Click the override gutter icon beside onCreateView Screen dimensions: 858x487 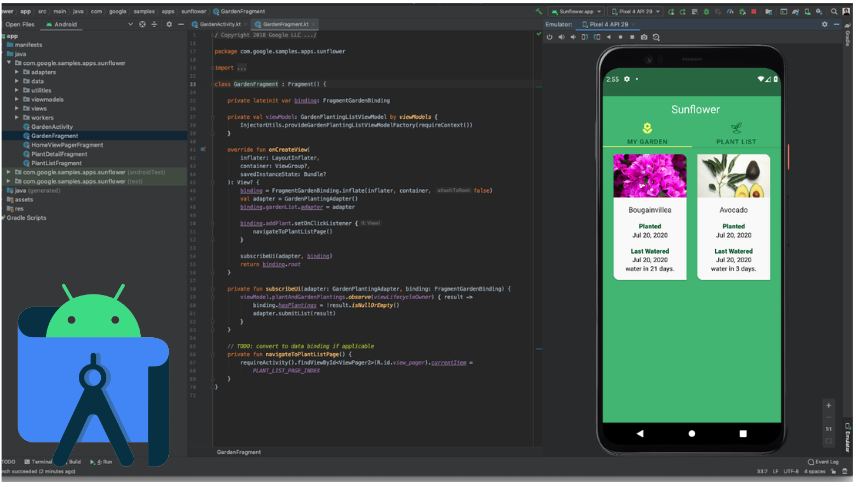203,149
